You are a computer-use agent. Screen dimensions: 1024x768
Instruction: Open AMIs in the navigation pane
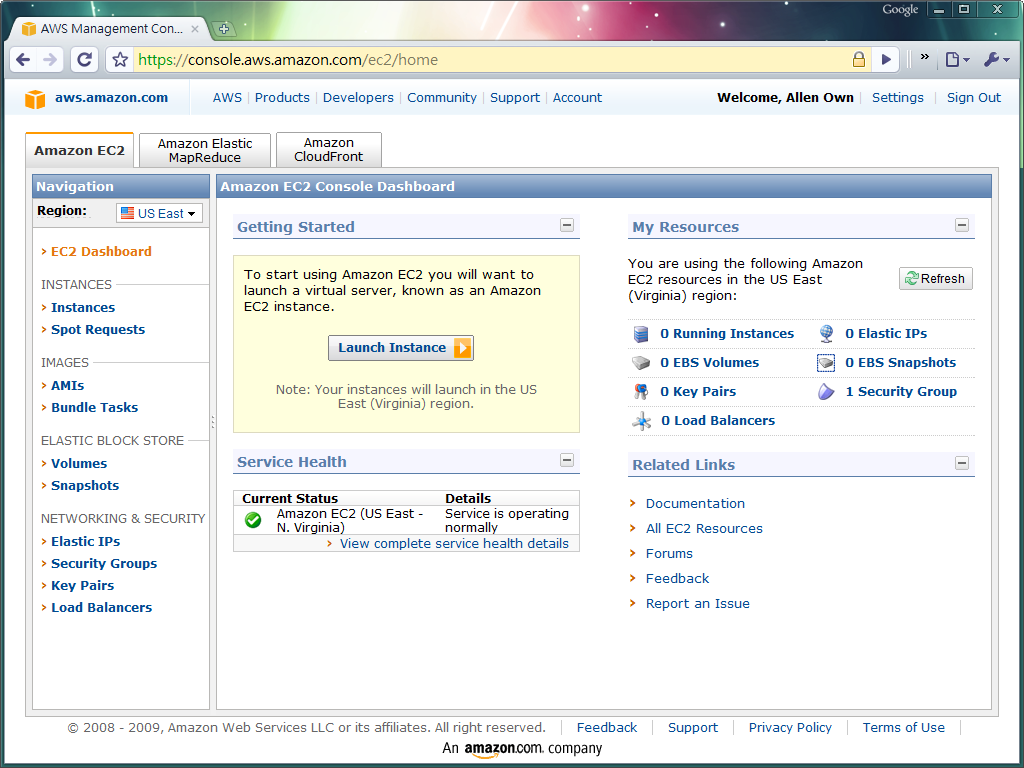click(68, 386)
